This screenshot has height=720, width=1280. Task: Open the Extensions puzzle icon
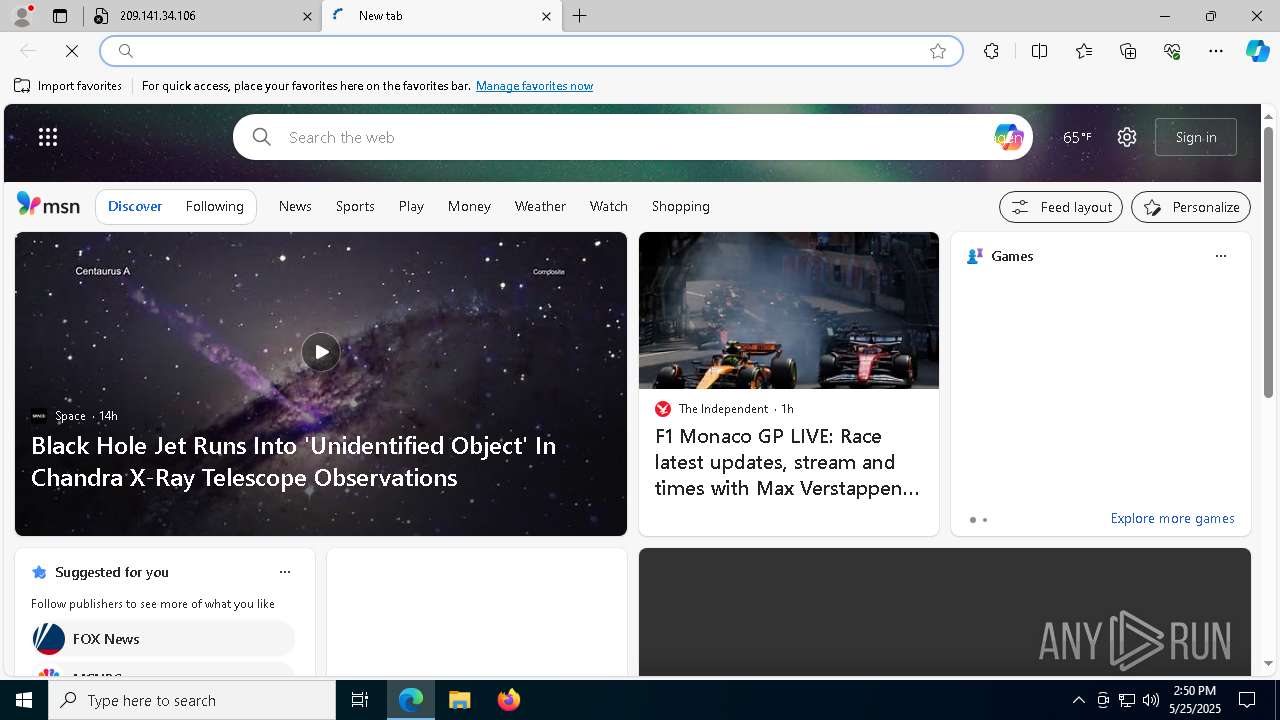click(x=991, y=51)
